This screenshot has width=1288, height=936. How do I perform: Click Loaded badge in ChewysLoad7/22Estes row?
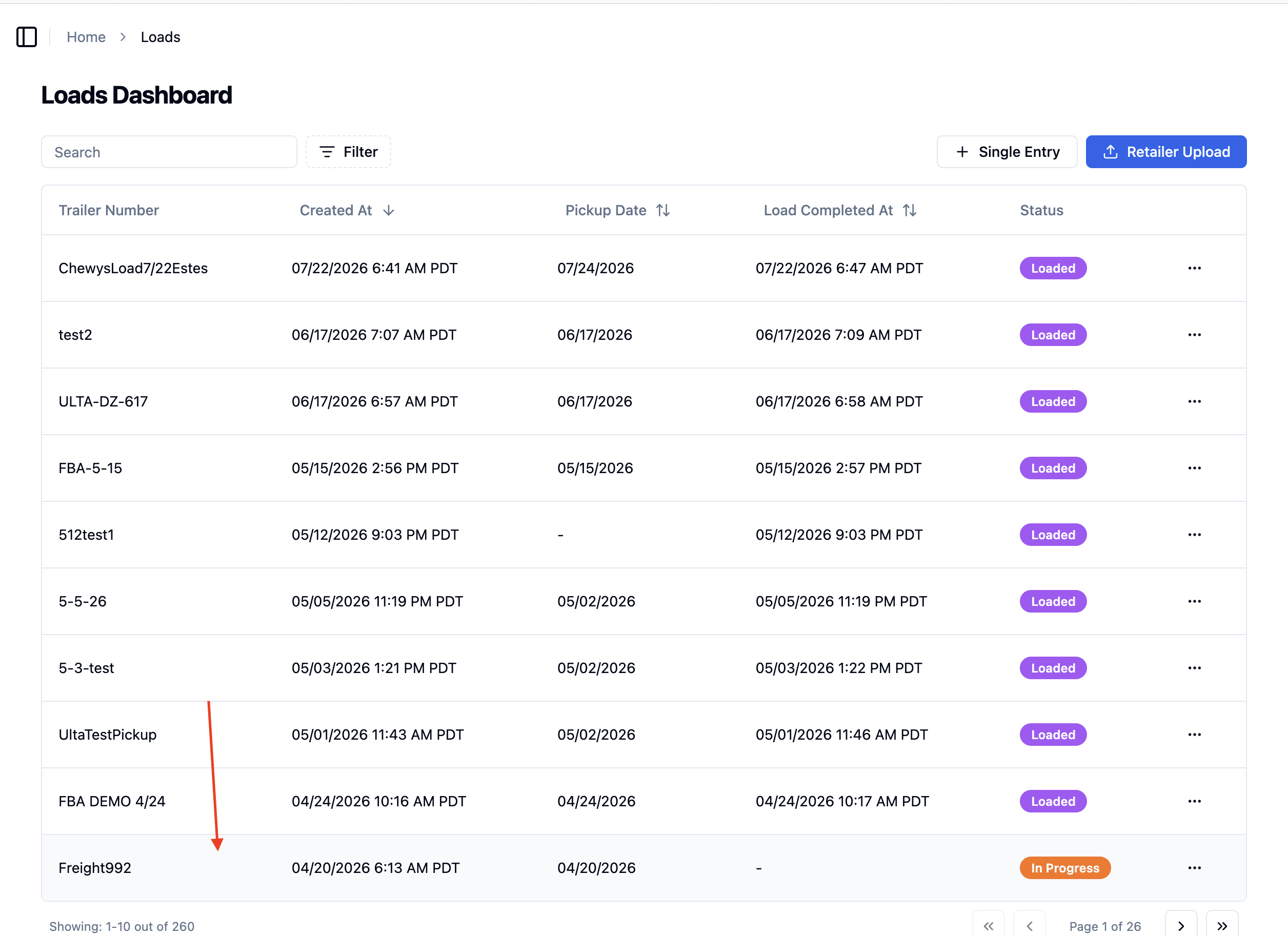[x=1053, y=268]
